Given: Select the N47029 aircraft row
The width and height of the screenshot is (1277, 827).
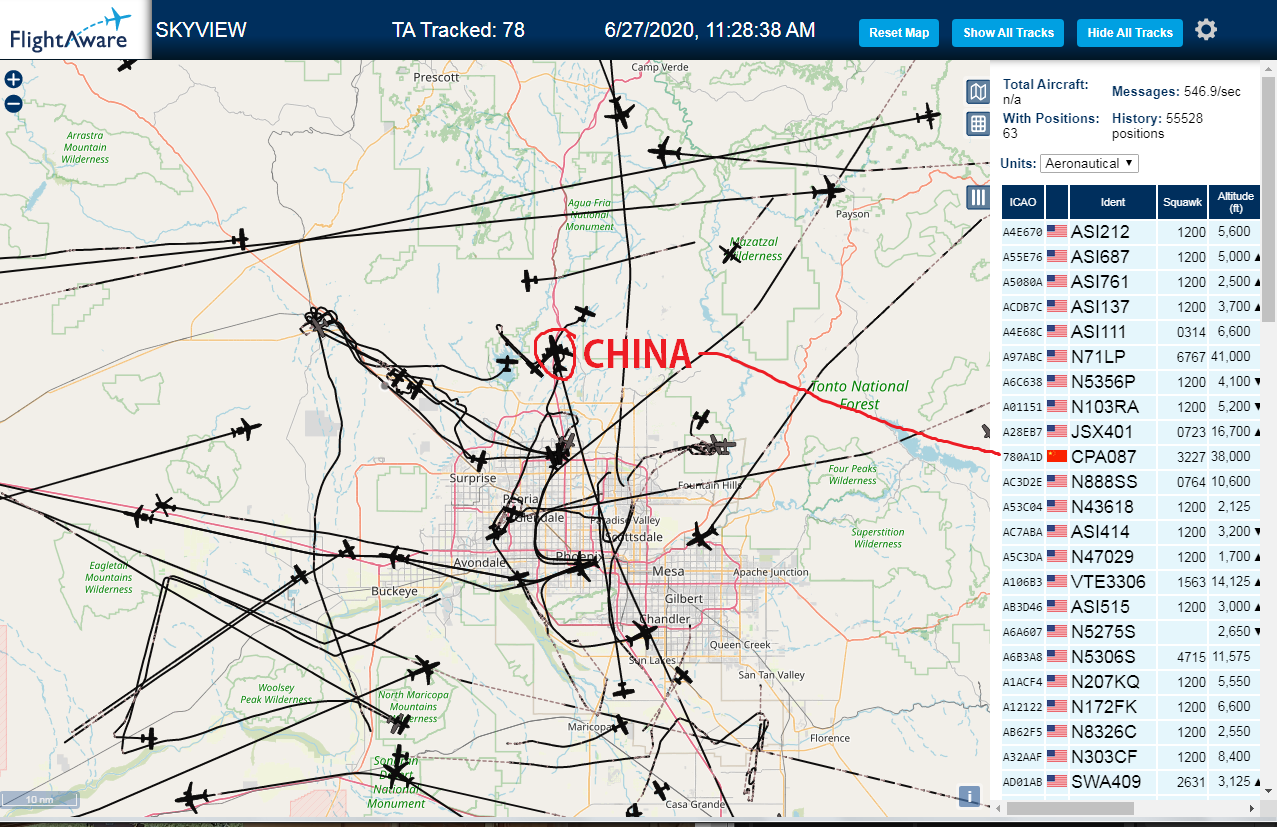Looking at the screenshot, I should pyautogui.click(x=1131, y=556).
